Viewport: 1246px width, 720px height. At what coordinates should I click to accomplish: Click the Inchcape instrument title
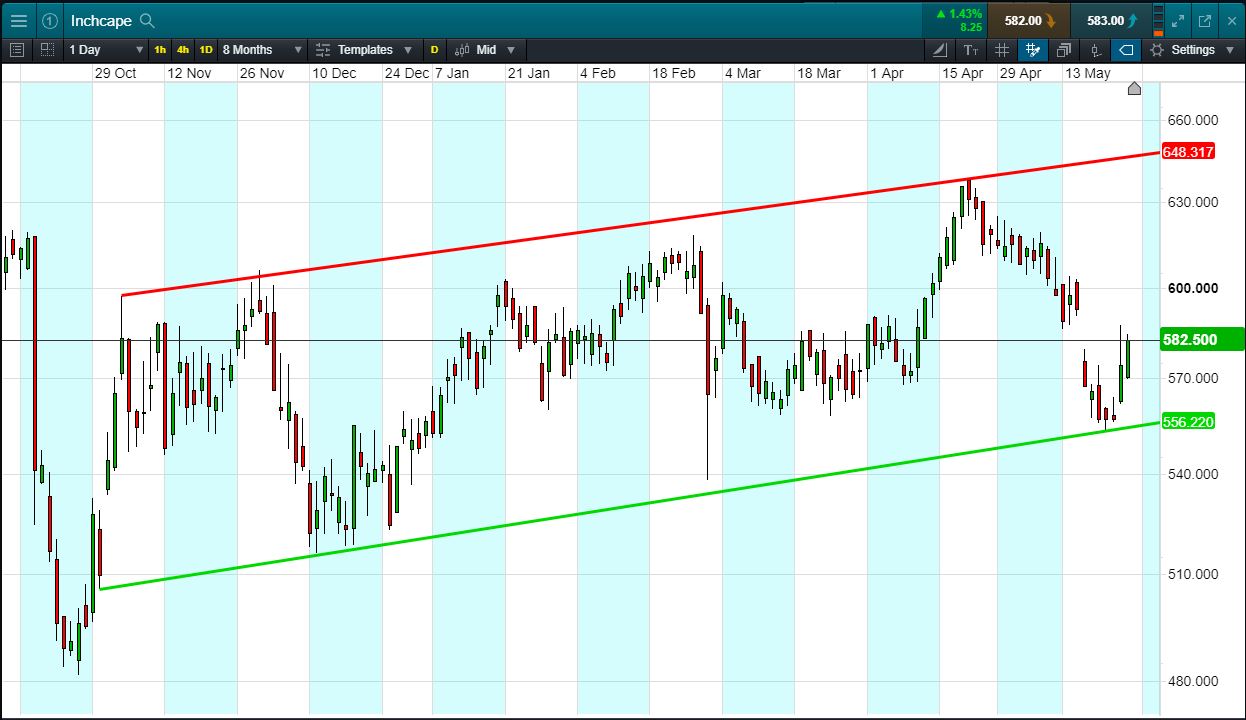click(x=101, y=20)
